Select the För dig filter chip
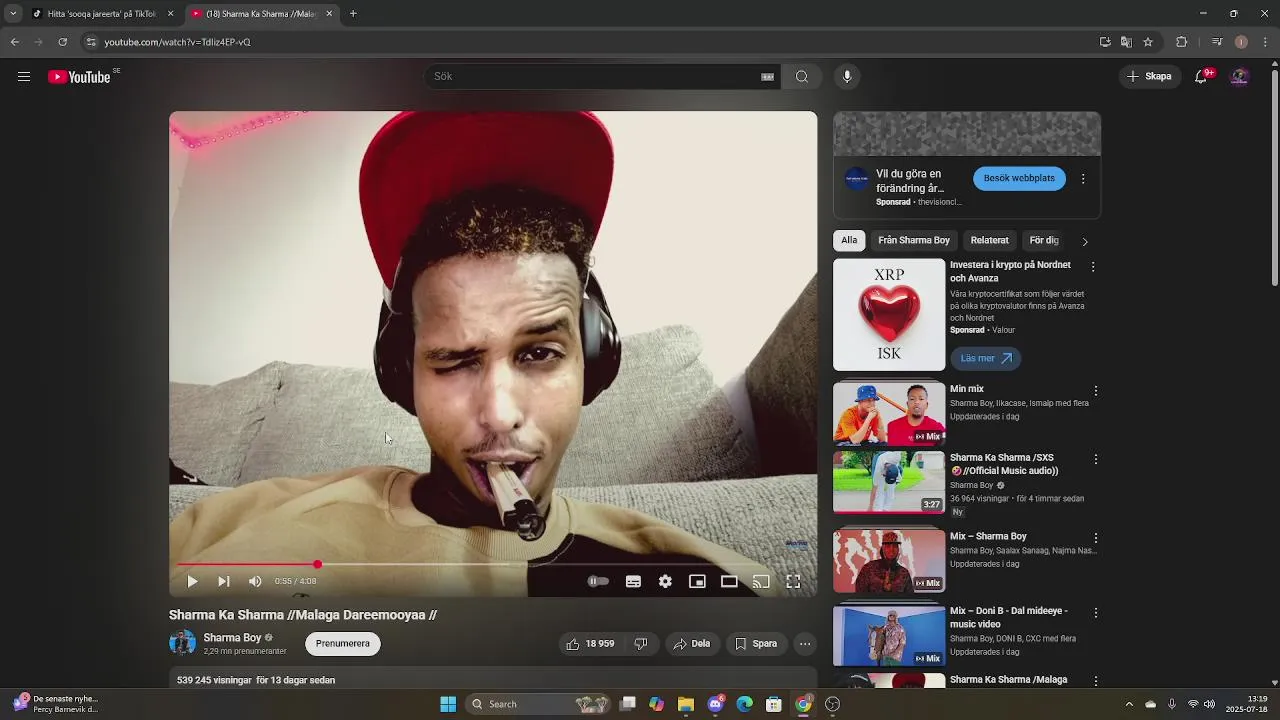 point(1044,241)
